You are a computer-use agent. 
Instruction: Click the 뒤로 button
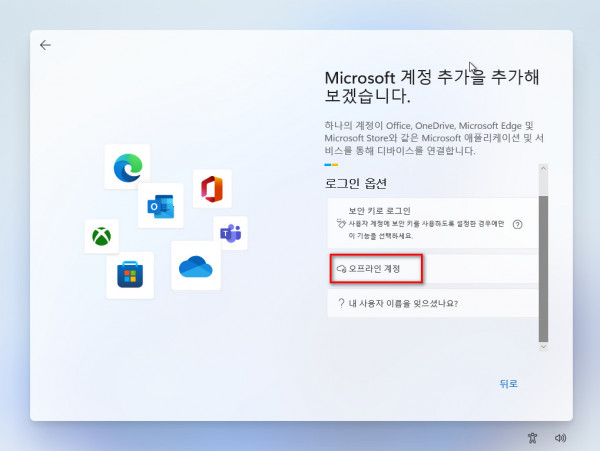pos(509,384)
